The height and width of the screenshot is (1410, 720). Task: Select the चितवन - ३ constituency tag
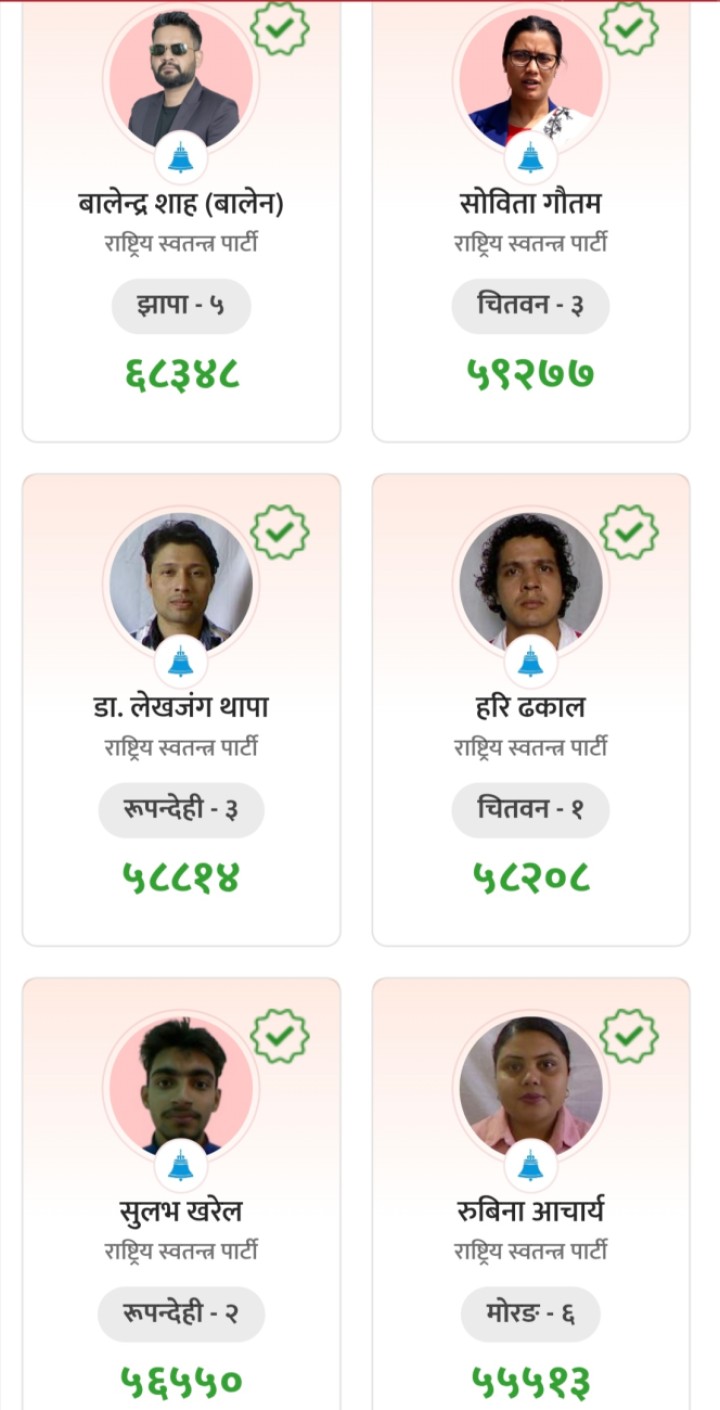530,307
